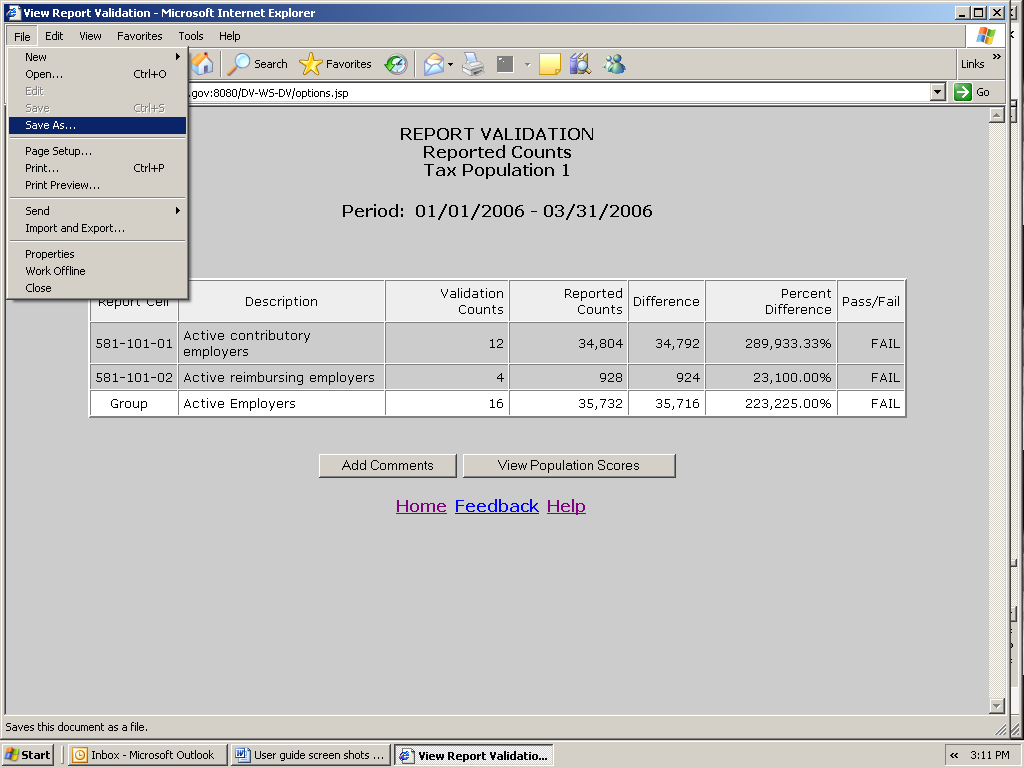Switch to Inbox - Microsoft Outlook
The width and height of the screenshot is (1024, 768).
tap(148, 755)
